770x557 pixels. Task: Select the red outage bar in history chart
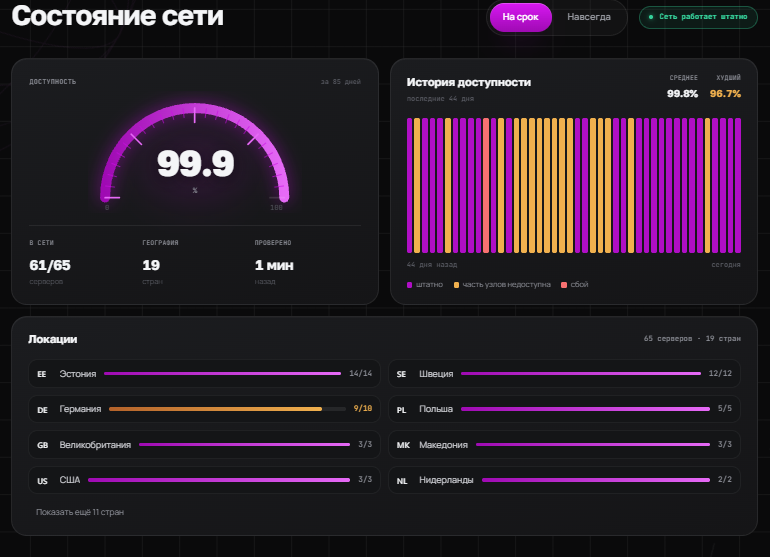[486, 185]
